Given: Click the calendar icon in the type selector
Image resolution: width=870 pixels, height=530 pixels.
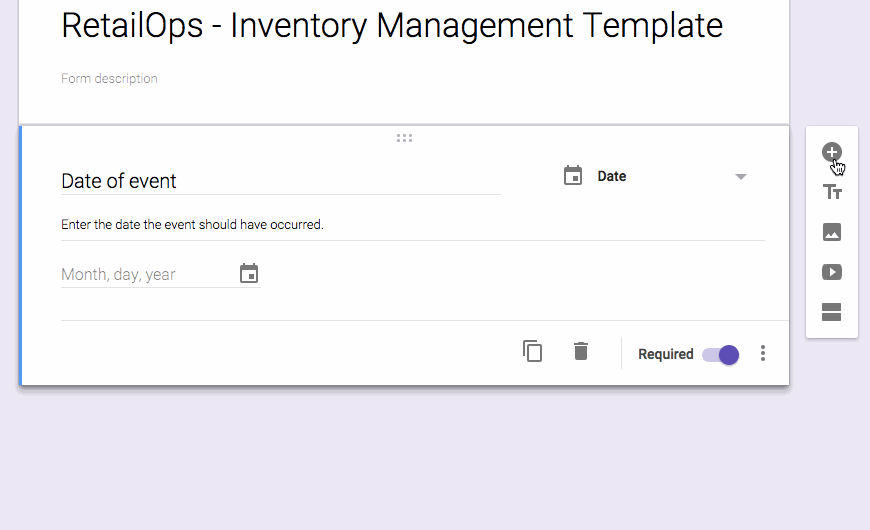Looking at the screenshot, I should coord(573,176).
